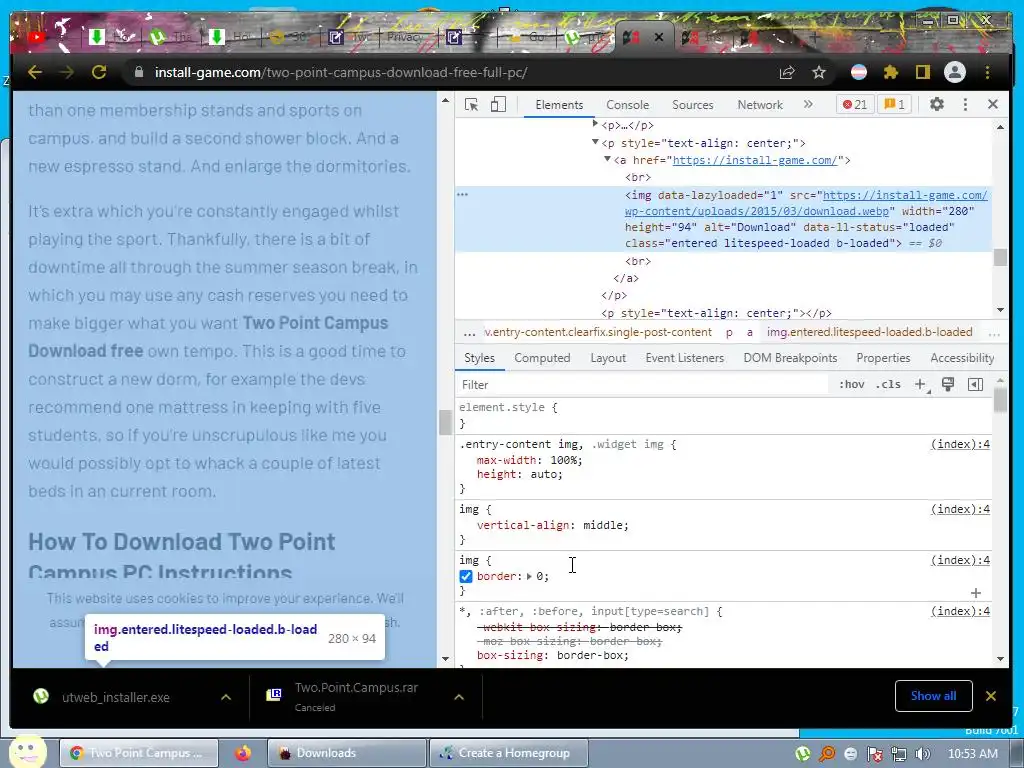Show earlier breadcrumbs with left ellipsis
Image resolution: width=1024 pixels, height=768 pixels.
(x=469, y=333)
